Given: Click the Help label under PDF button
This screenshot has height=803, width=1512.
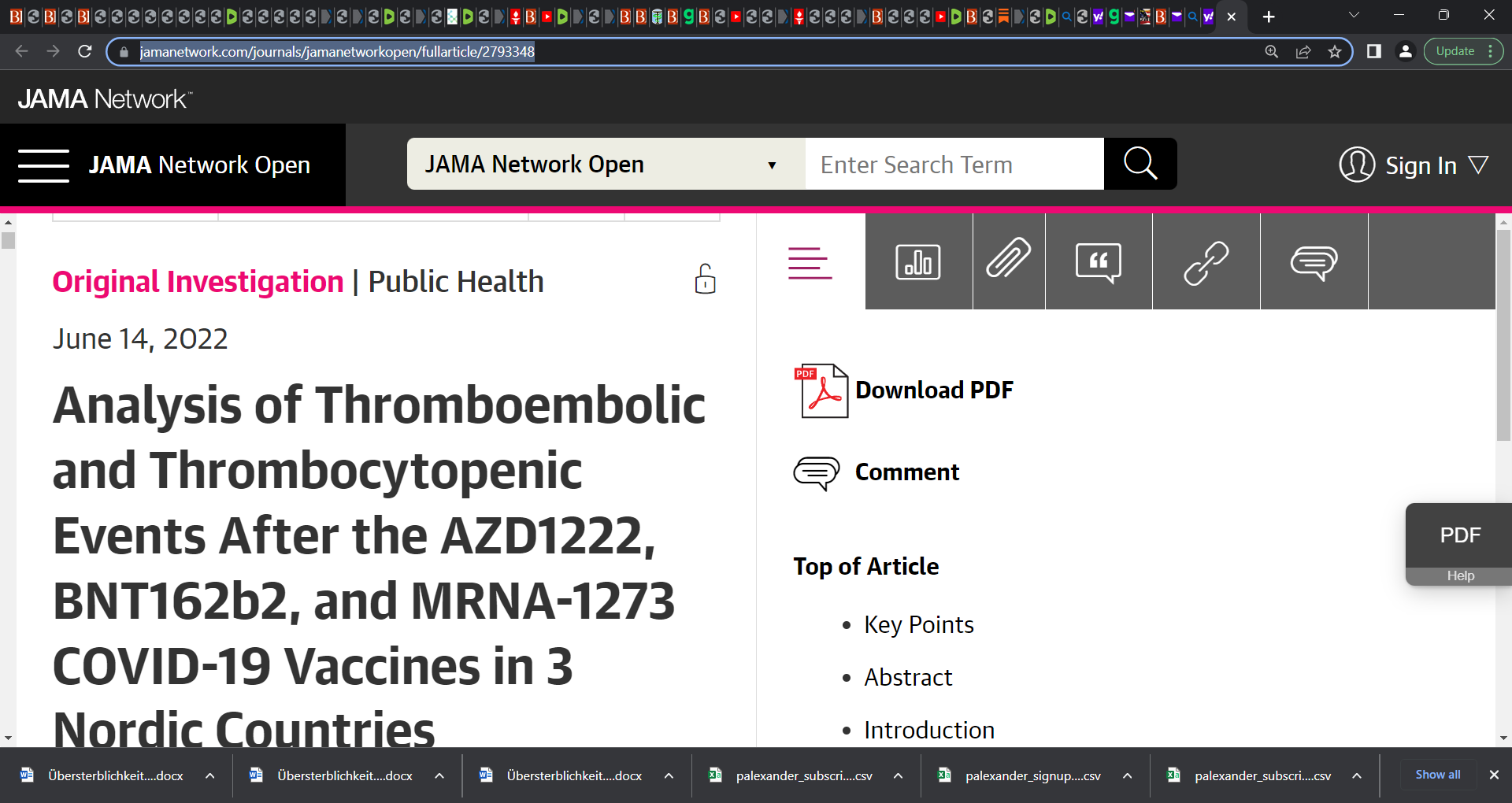Looking at the screenshot, I should pyautogui.click(x=1460, y=576).
